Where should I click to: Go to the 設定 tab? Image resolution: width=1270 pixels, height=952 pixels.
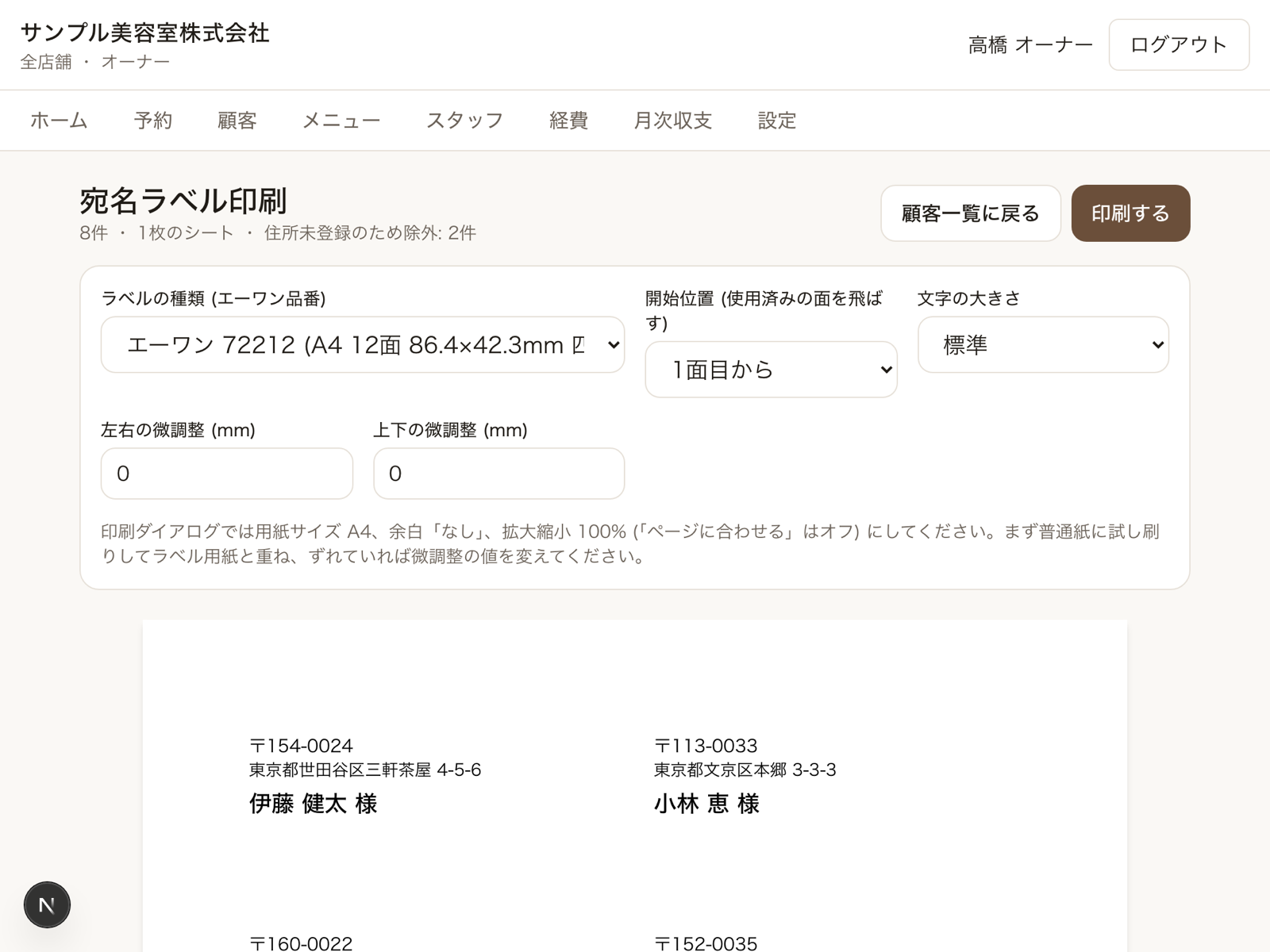point(777,121)
